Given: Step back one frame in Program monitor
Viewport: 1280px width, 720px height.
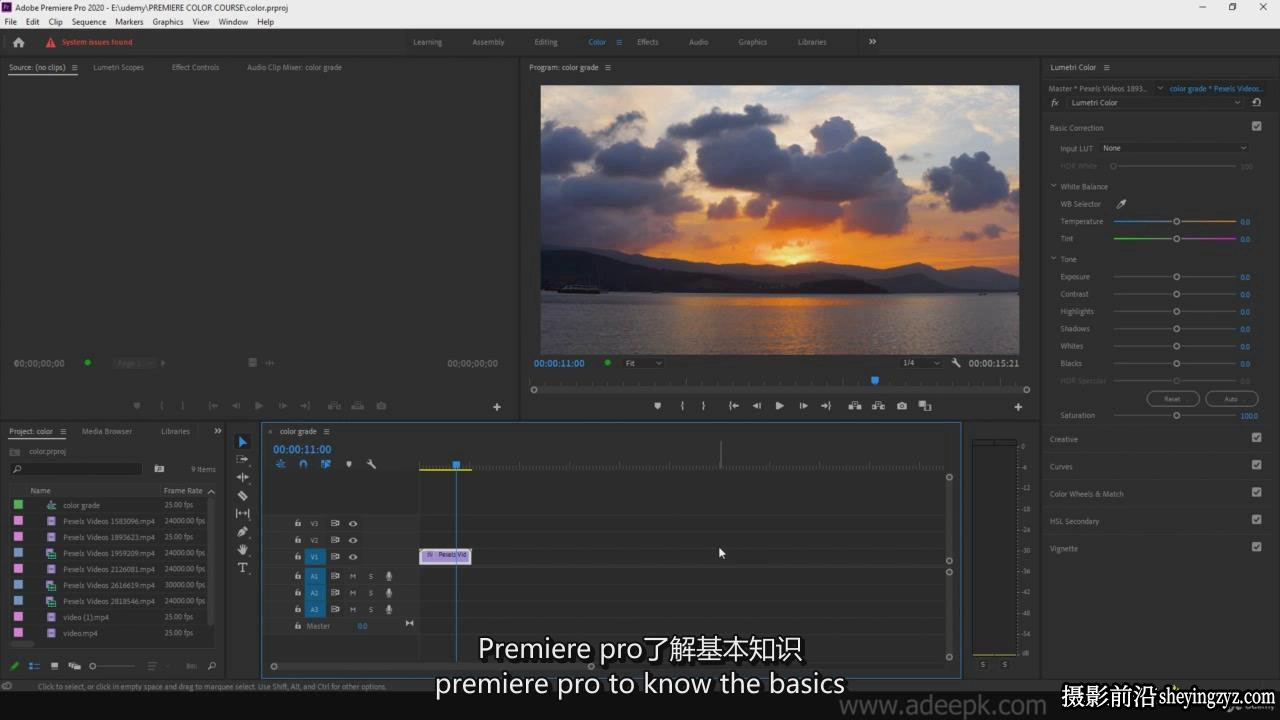Looking at the screenshot, I should [756, 406].
